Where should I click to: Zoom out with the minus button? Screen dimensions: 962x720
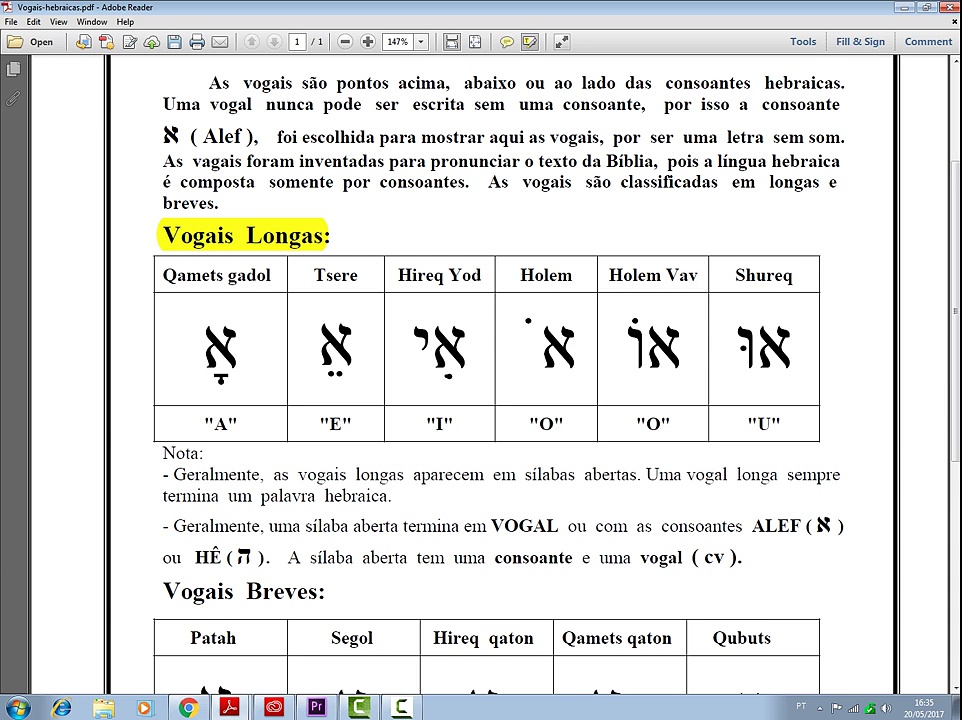tap(345, 42)
